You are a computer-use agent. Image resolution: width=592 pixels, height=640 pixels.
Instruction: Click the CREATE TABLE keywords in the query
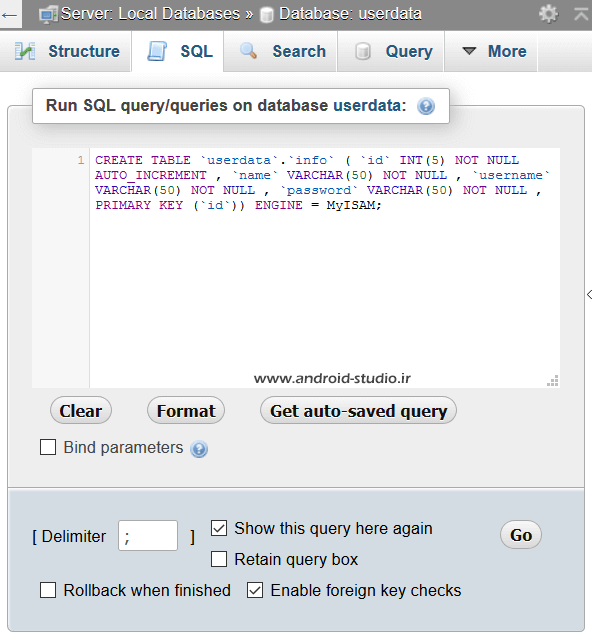pos(143,160)
